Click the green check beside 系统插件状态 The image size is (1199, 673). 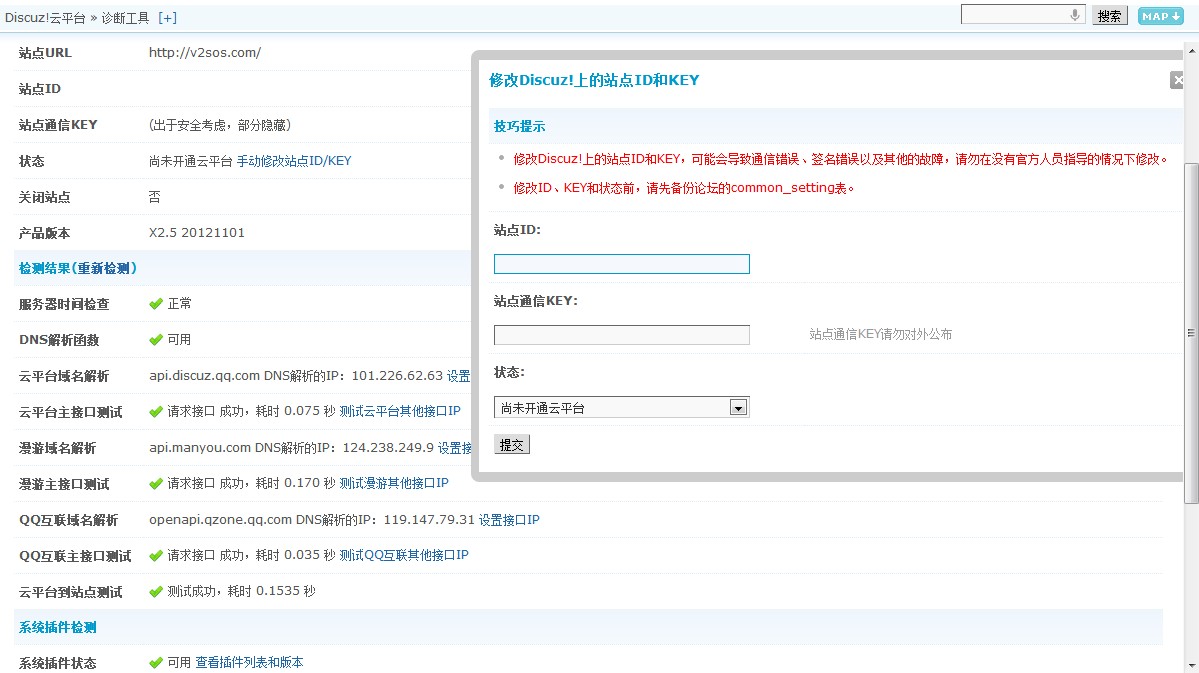[x=156, y=662]
